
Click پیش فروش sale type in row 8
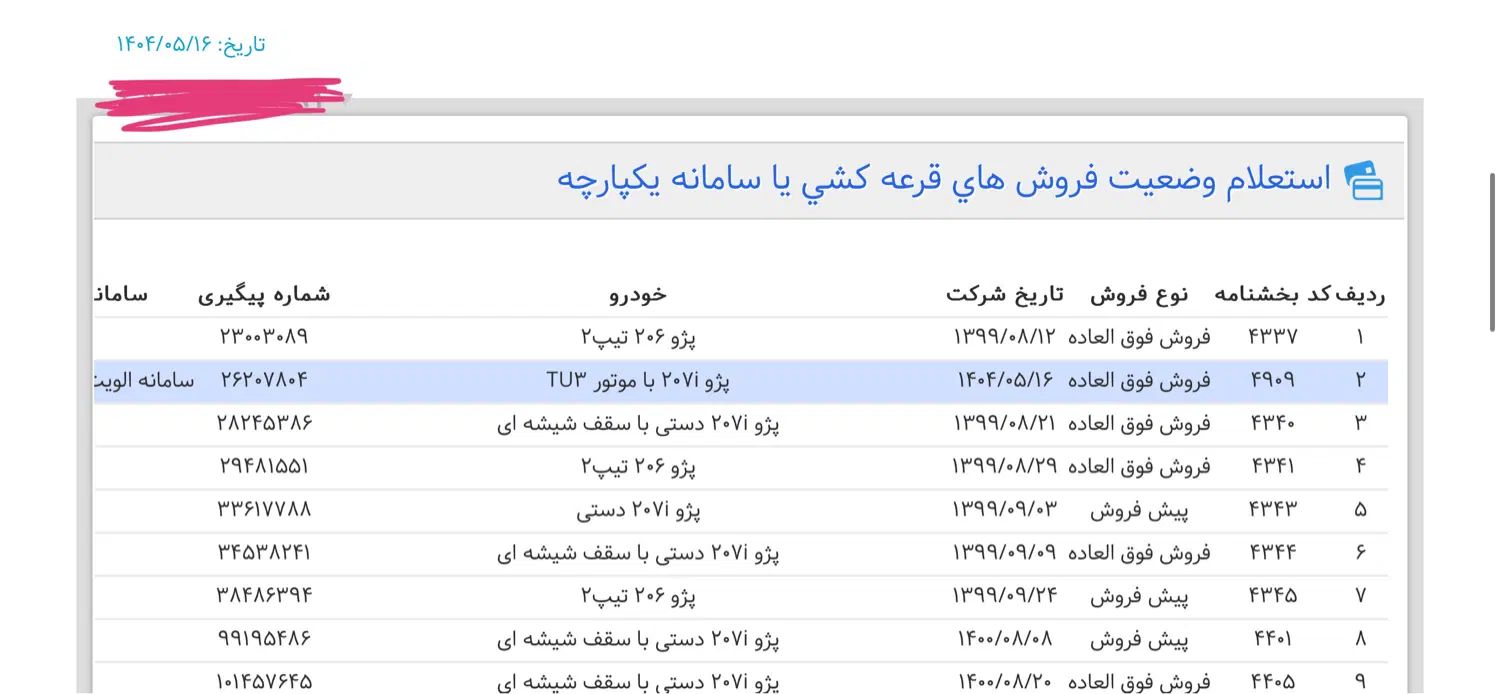1139,638
